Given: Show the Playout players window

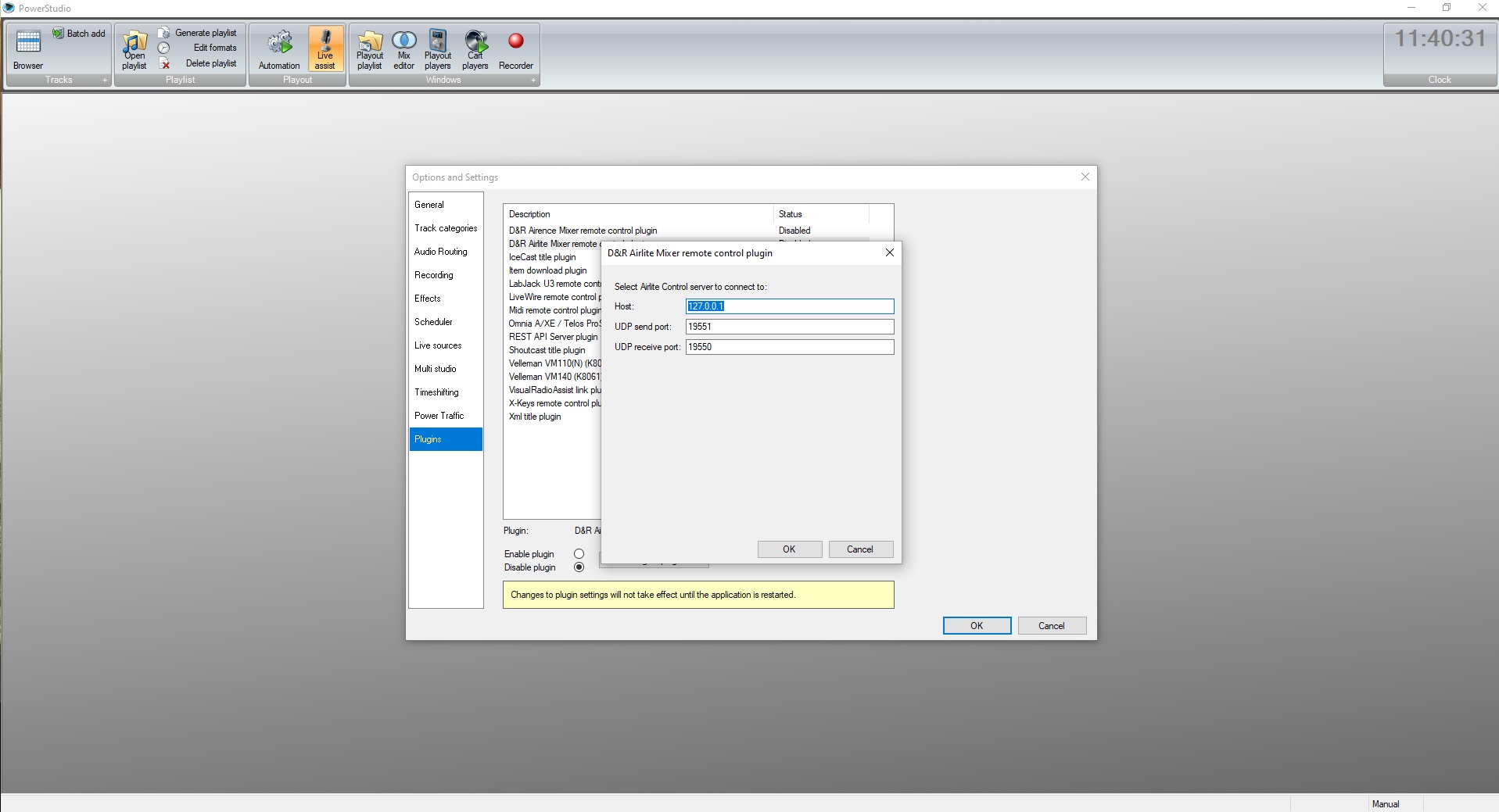Looking at the screenshot, I should [x=438, y=49].
